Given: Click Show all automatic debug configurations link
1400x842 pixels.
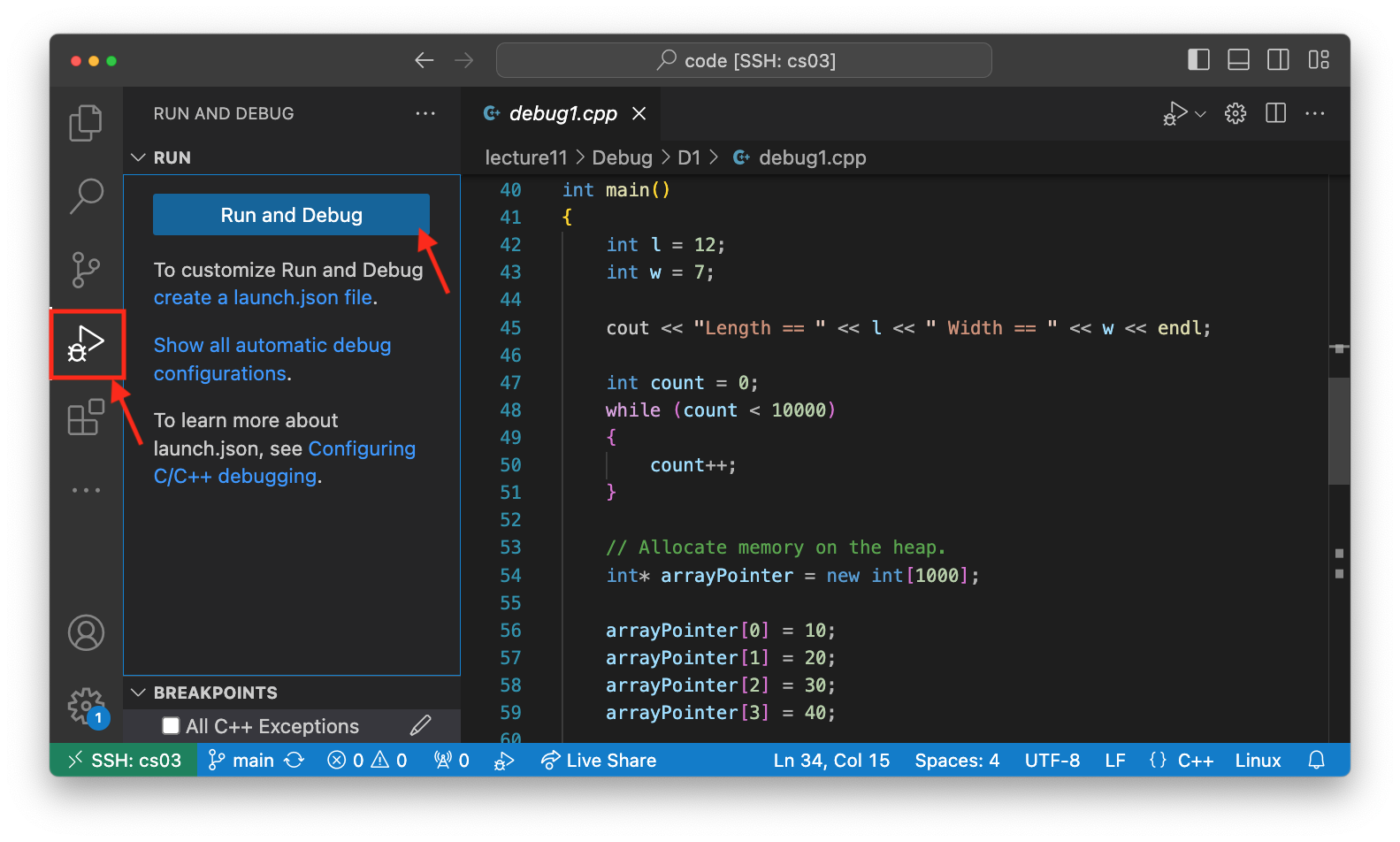Looking at the screenshot, I should (272, 359).
